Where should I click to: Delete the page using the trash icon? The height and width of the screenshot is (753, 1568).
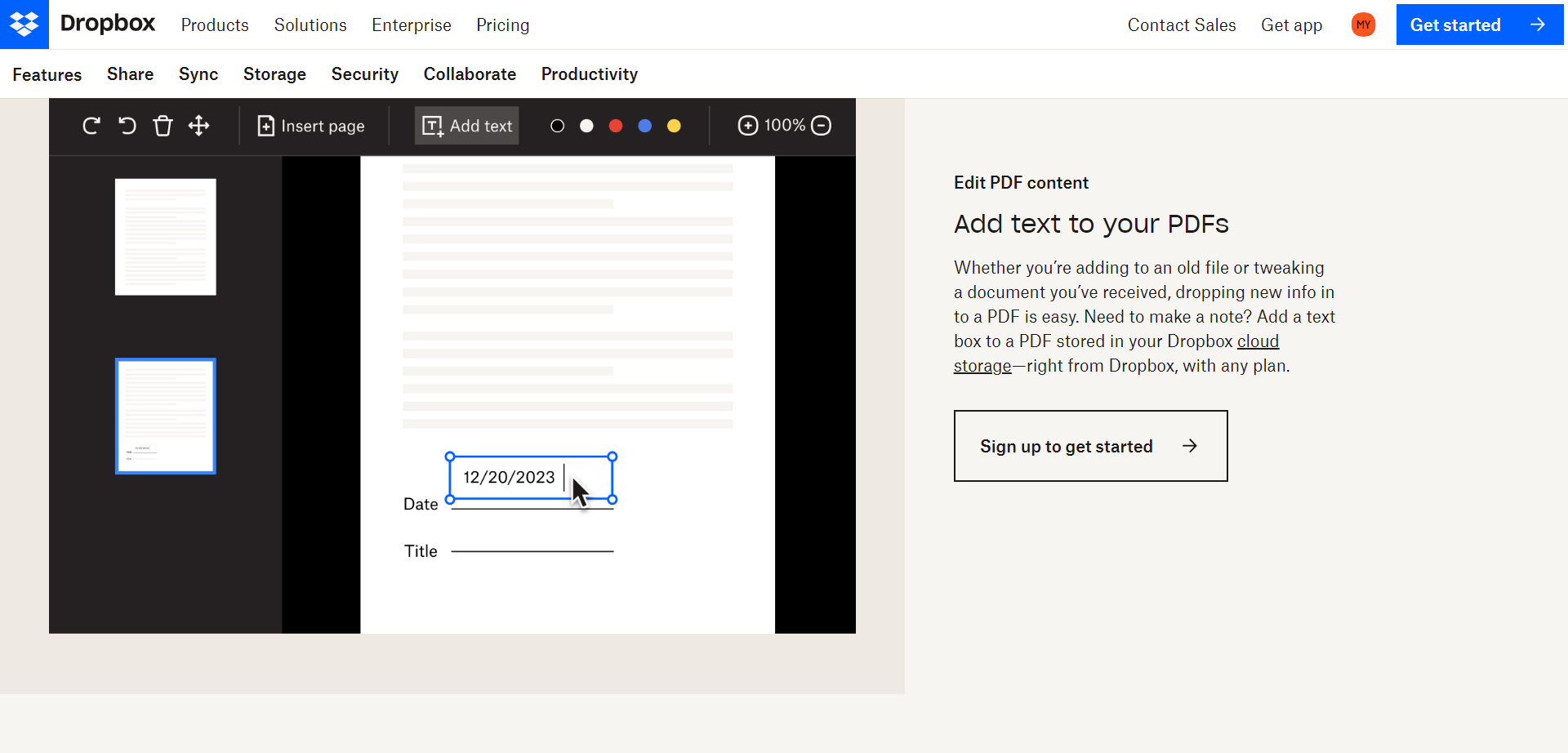tap(163, 125)
